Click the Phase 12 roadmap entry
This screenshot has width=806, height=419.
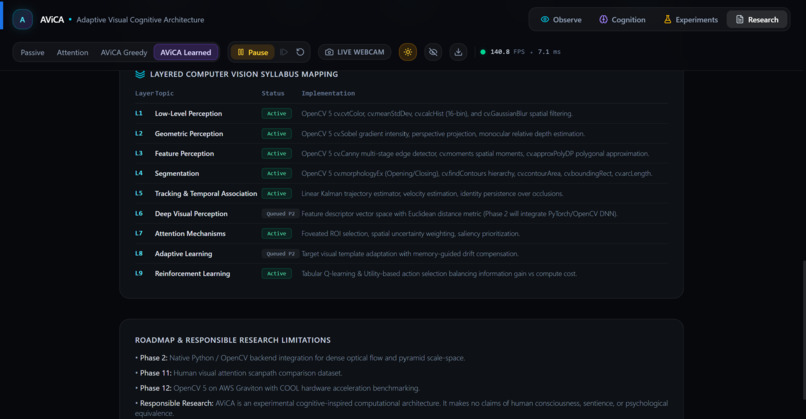(x=277, y=388)
